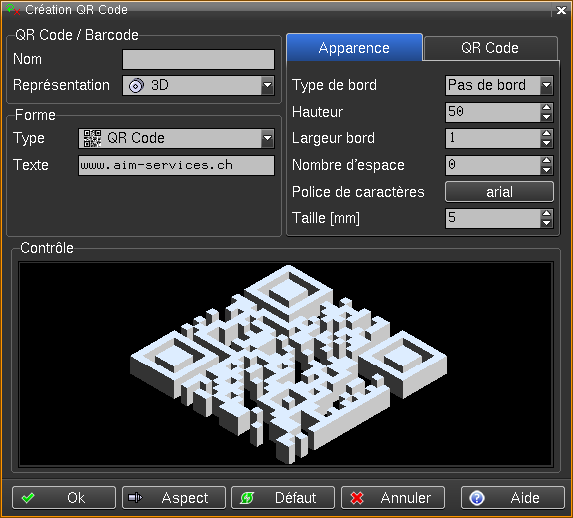Open the Type de bord dropdown
Viewport: 573px width, 518px height.
click(x=546, y=86)
